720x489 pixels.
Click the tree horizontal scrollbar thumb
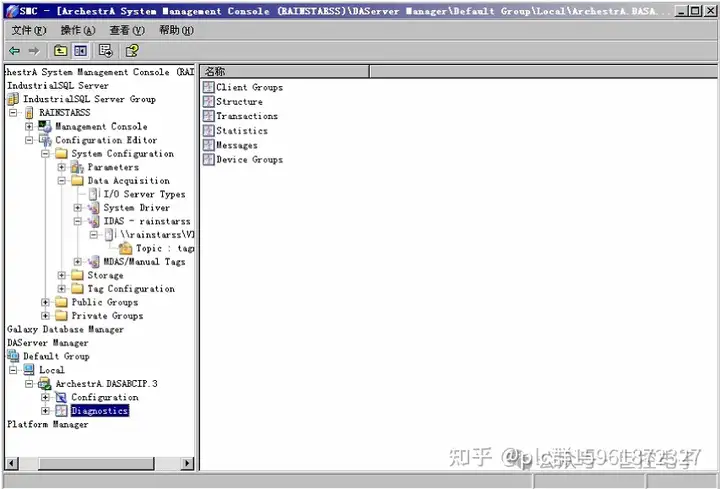pos(96,463)
